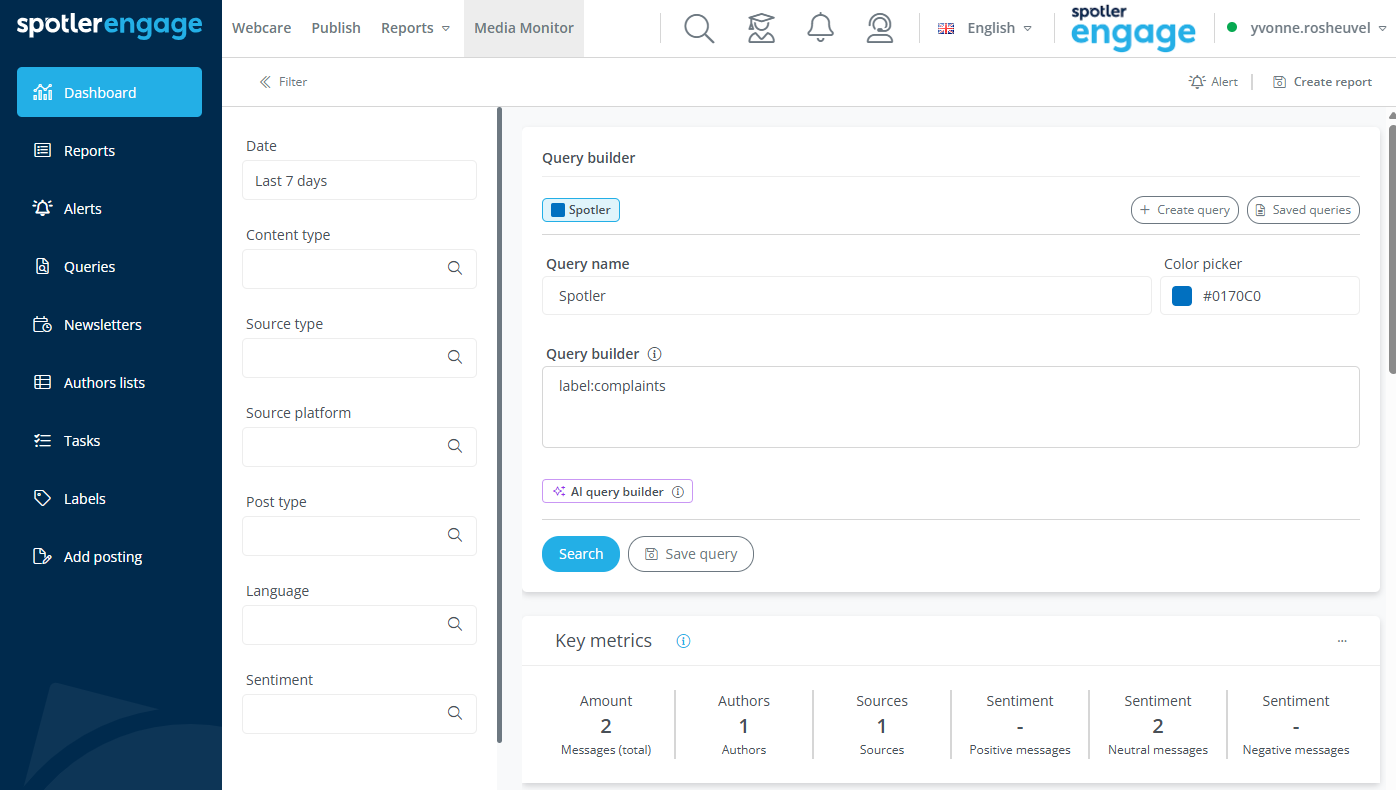Click the filter panel vertical scrollbar
Viewport: 1396px width, 790px height.
pos(499,425)
